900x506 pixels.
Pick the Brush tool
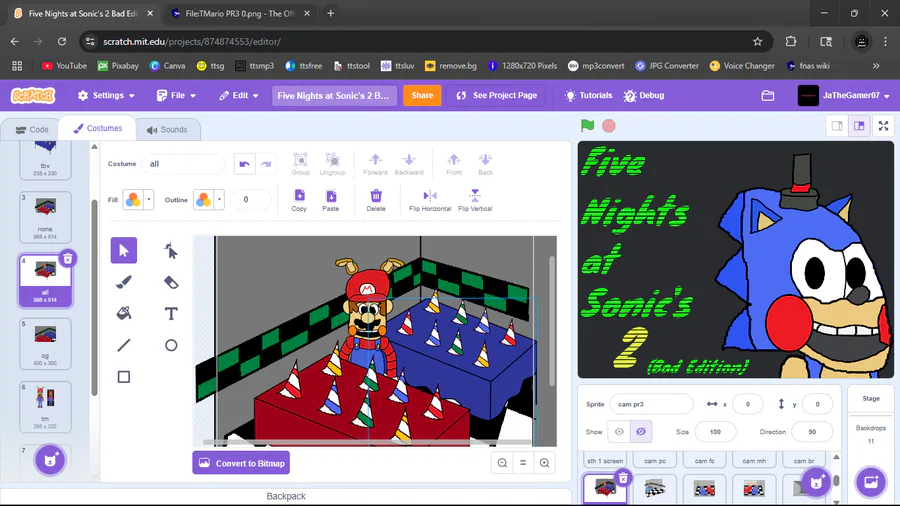click(123, 282)
